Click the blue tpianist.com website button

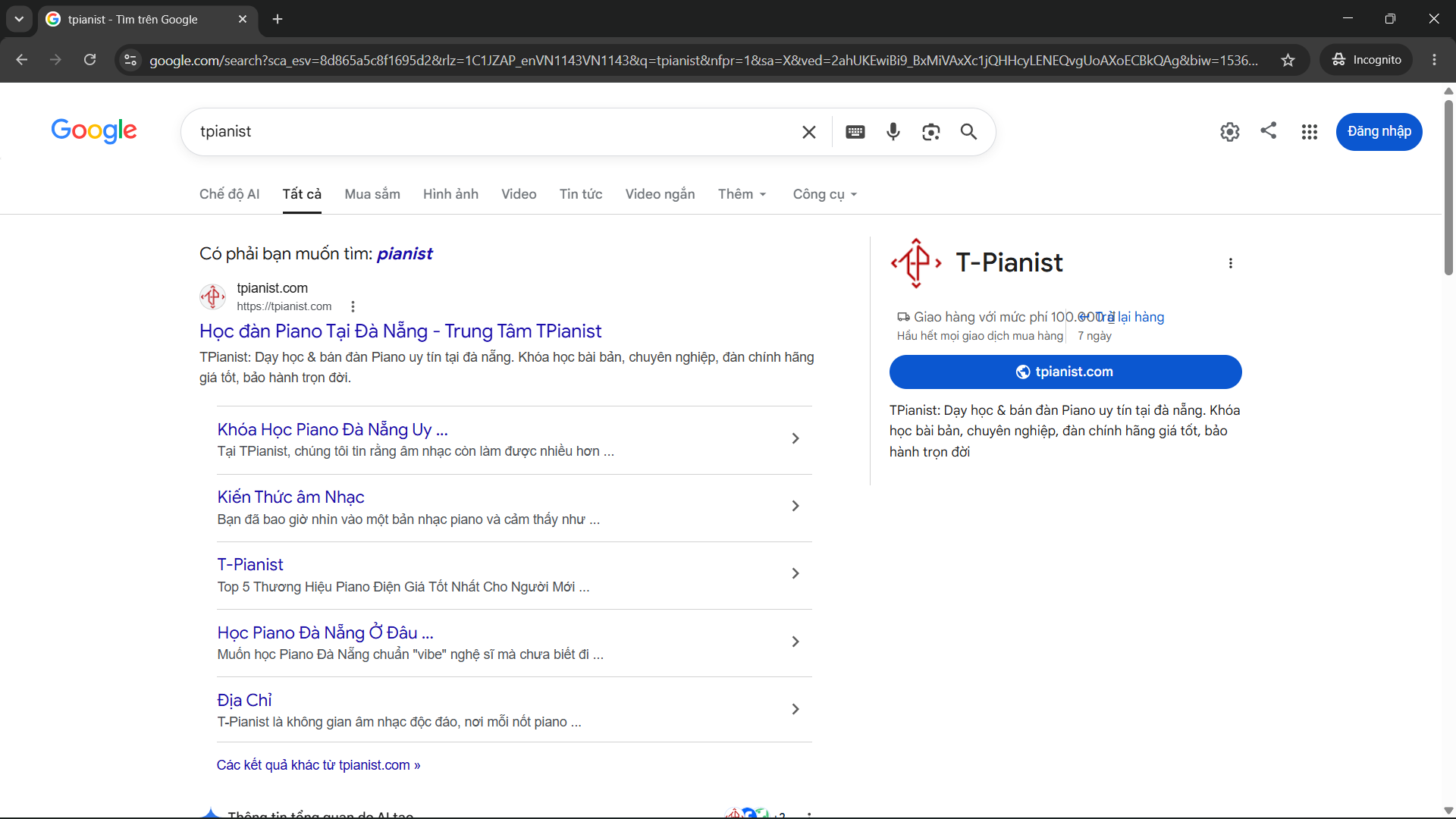(x=1065, y=372)
